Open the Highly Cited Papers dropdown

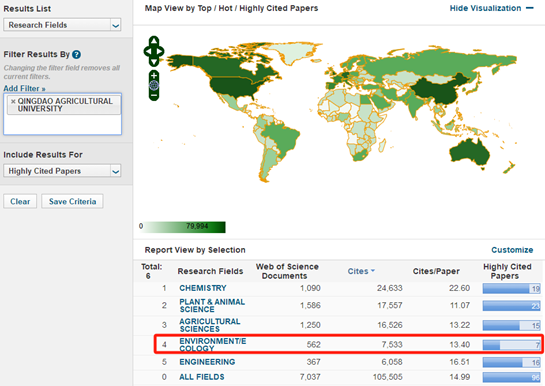point(62,171)
